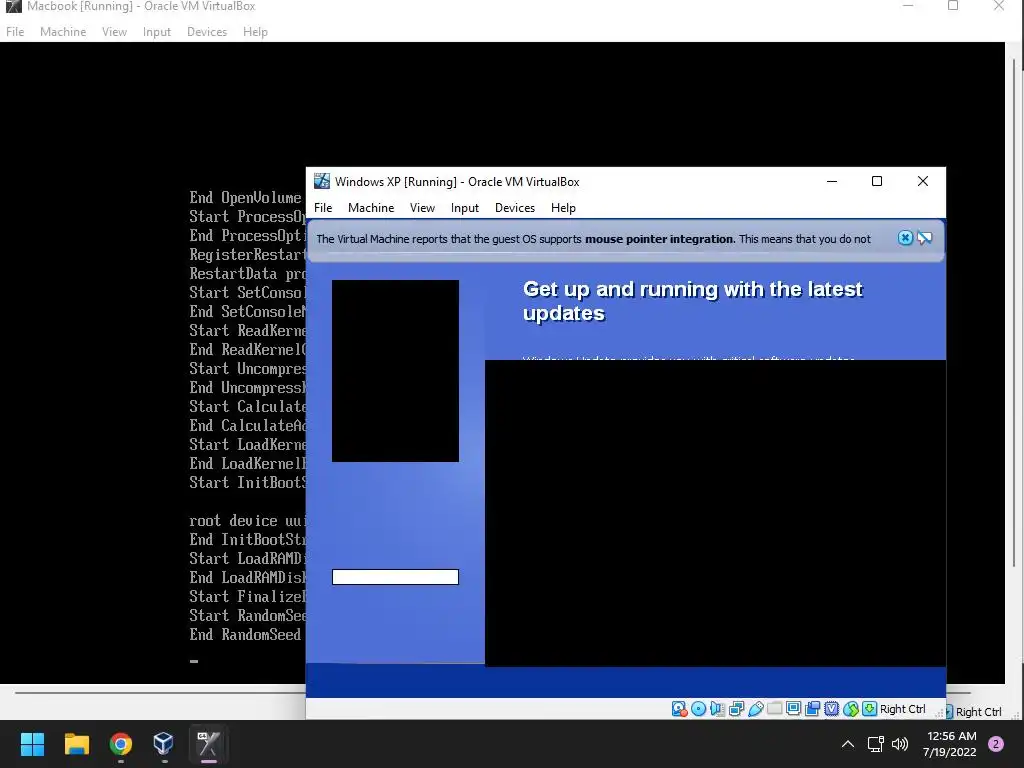Open clock showing 12:56 AM
This screenshot has width=1024, height=768.
coord(950,744)
